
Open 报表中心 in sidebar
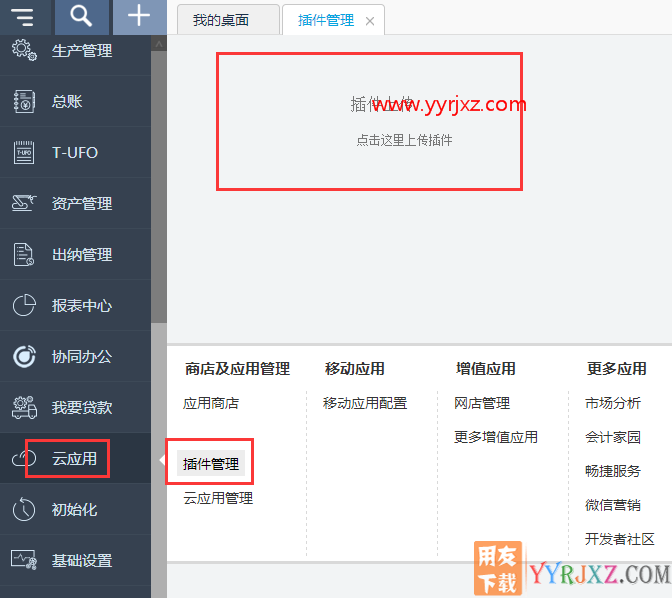(82, 306)
